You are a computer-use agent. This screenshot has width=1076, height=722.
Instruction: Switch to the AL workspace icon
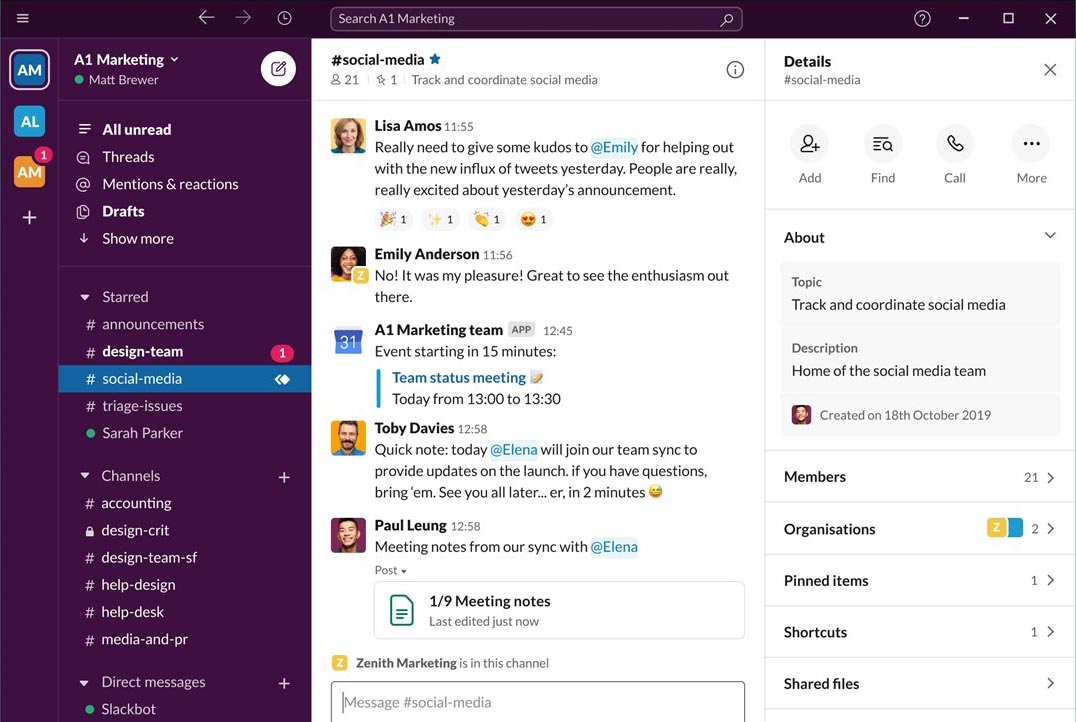(x=29, y=120)
